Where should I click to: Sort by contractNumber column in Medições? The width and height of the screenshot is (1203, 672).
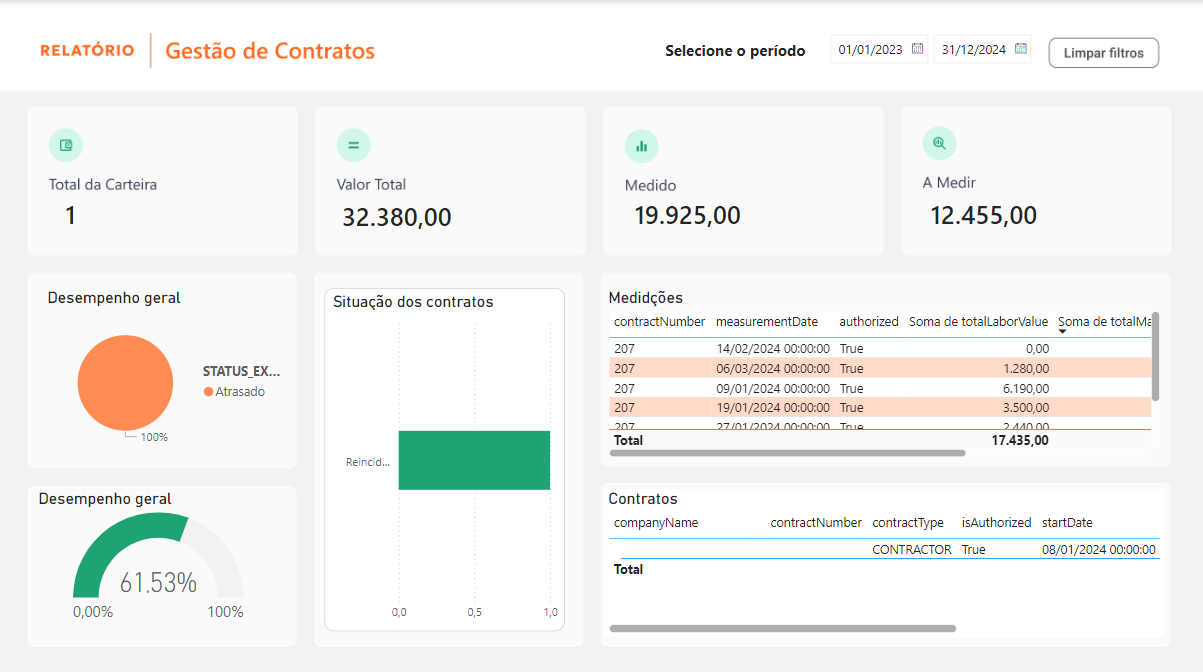(659, 322)
